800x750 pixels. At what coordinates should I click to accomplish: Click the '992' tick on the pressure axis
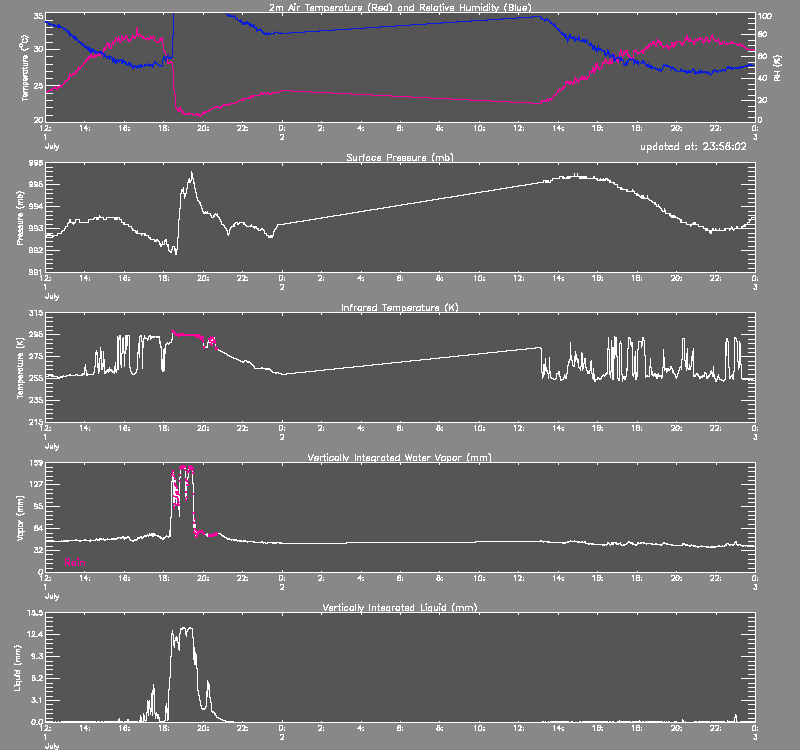37,251
